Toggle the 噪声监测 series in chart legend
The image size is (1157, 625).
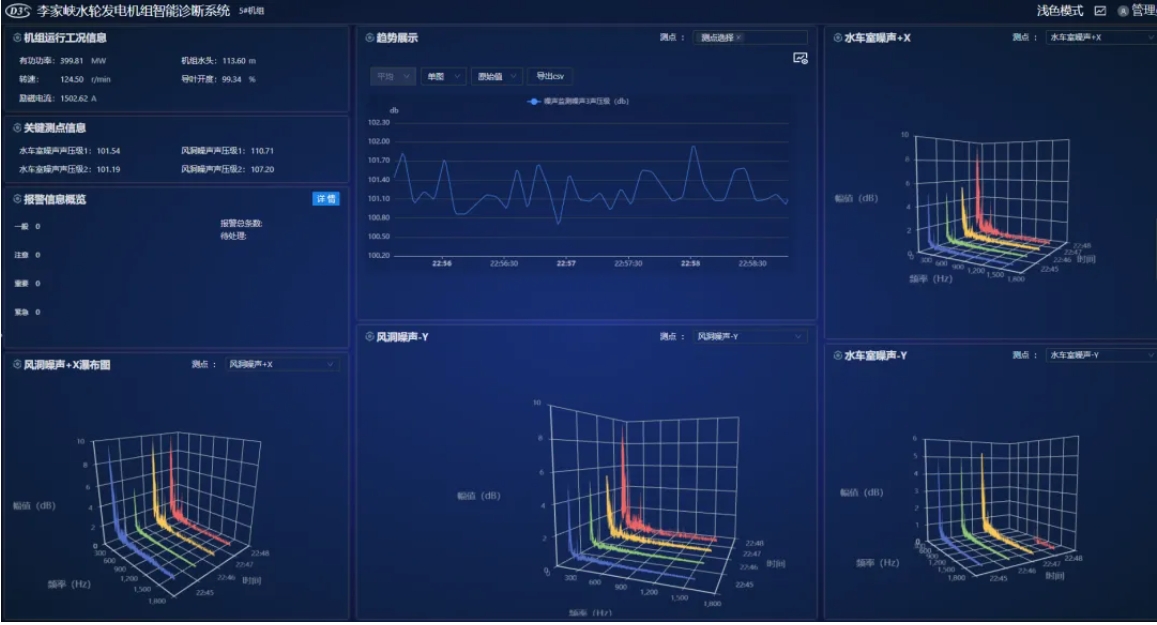pyautogui.click(x=578, y=101)
